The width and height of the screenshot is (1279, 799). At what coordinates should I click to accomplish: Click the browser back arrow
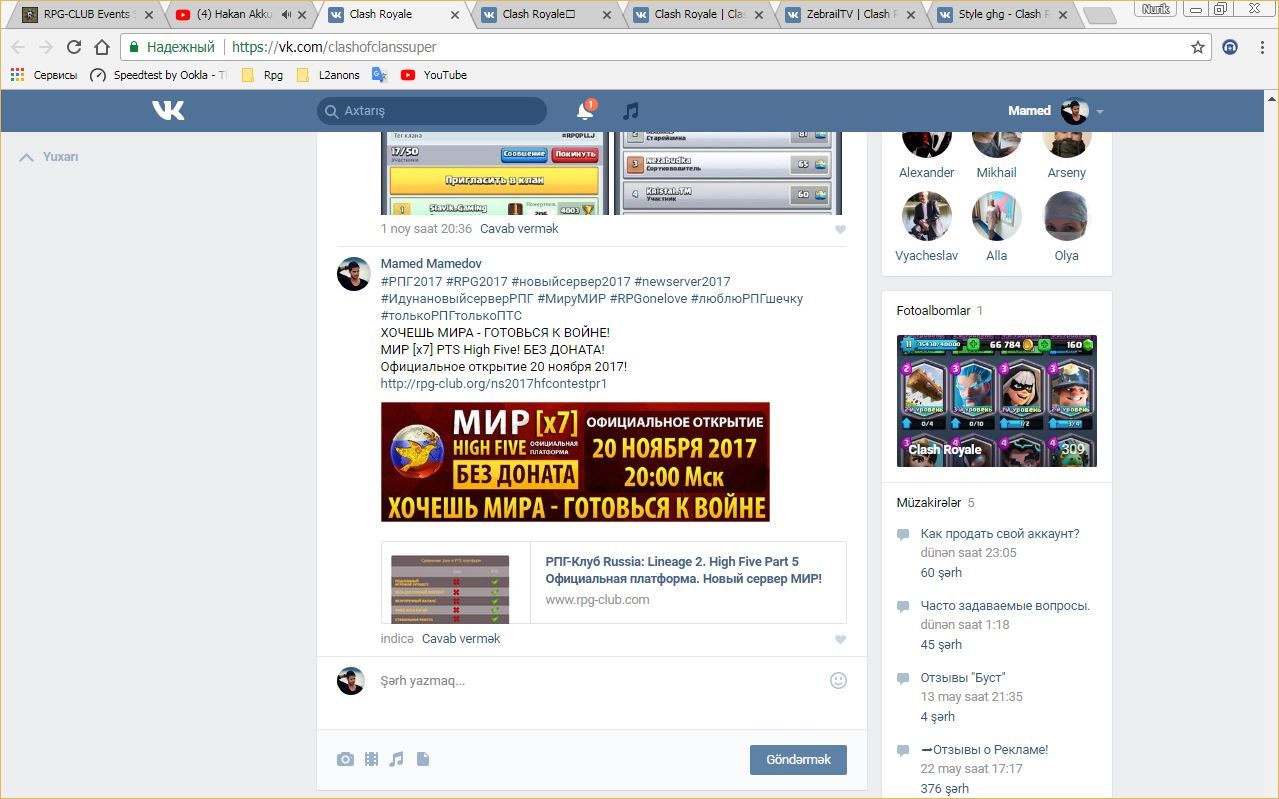tap(18, 47)
